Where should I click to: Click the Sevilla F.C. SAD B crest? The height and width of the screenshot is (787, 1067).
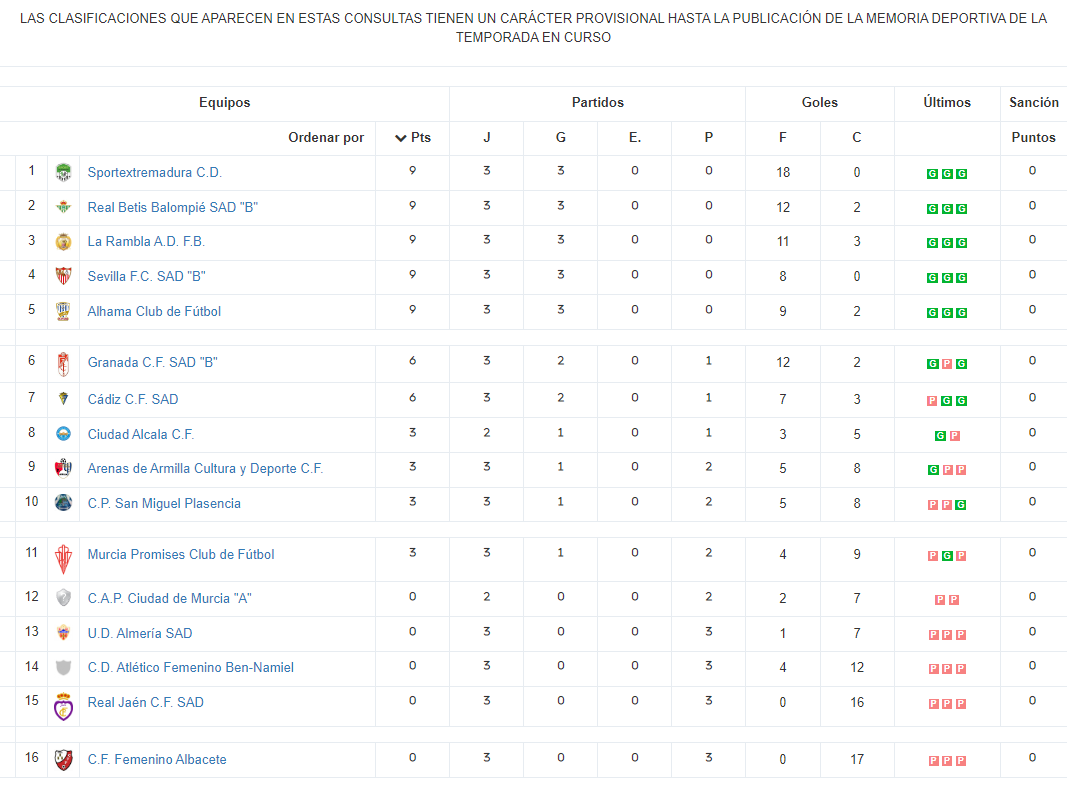[x=63, y=276]
